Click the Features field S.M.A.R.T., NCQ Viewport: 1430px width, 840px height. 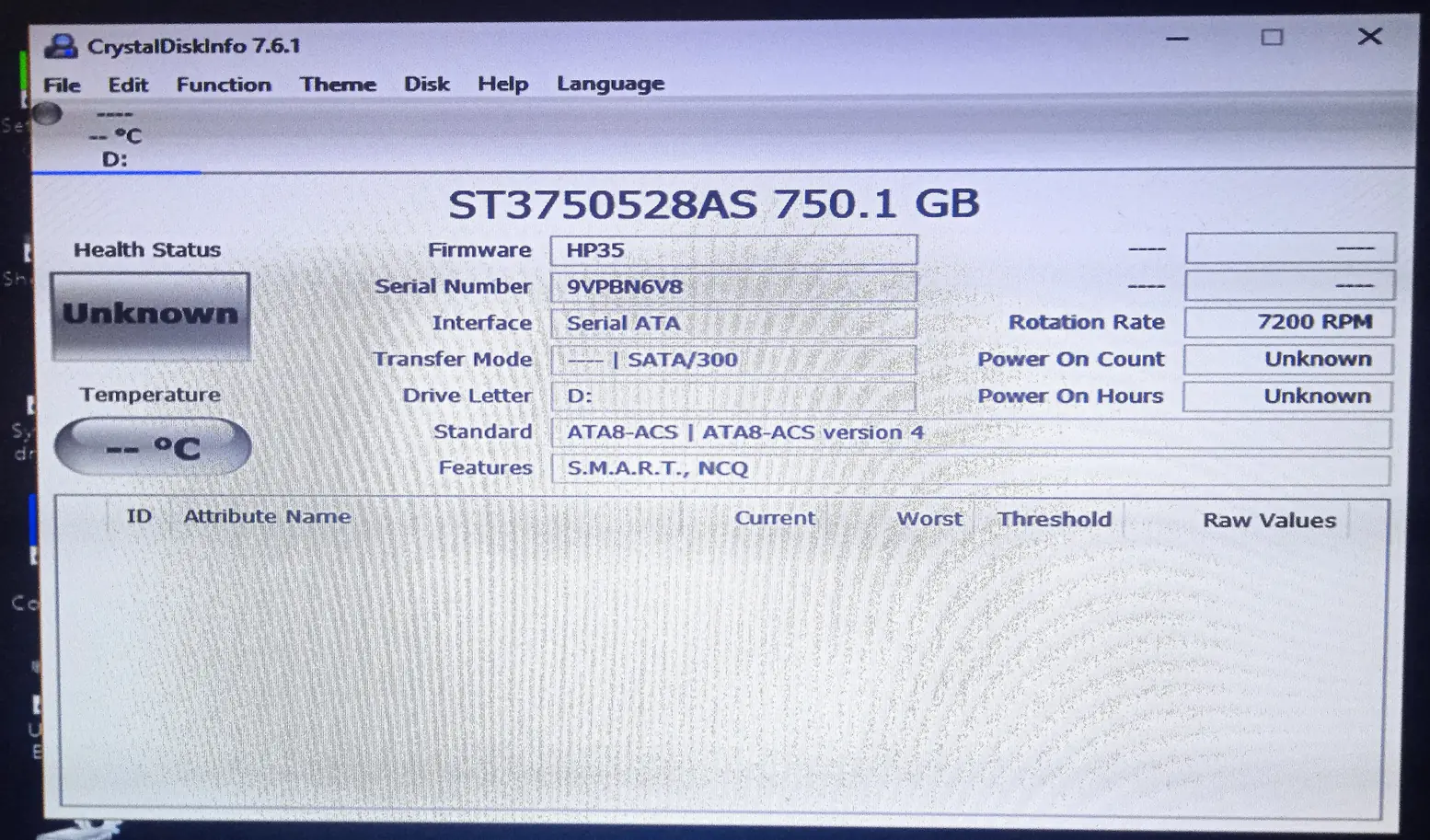pyautogui.click(x=970, y=468)
